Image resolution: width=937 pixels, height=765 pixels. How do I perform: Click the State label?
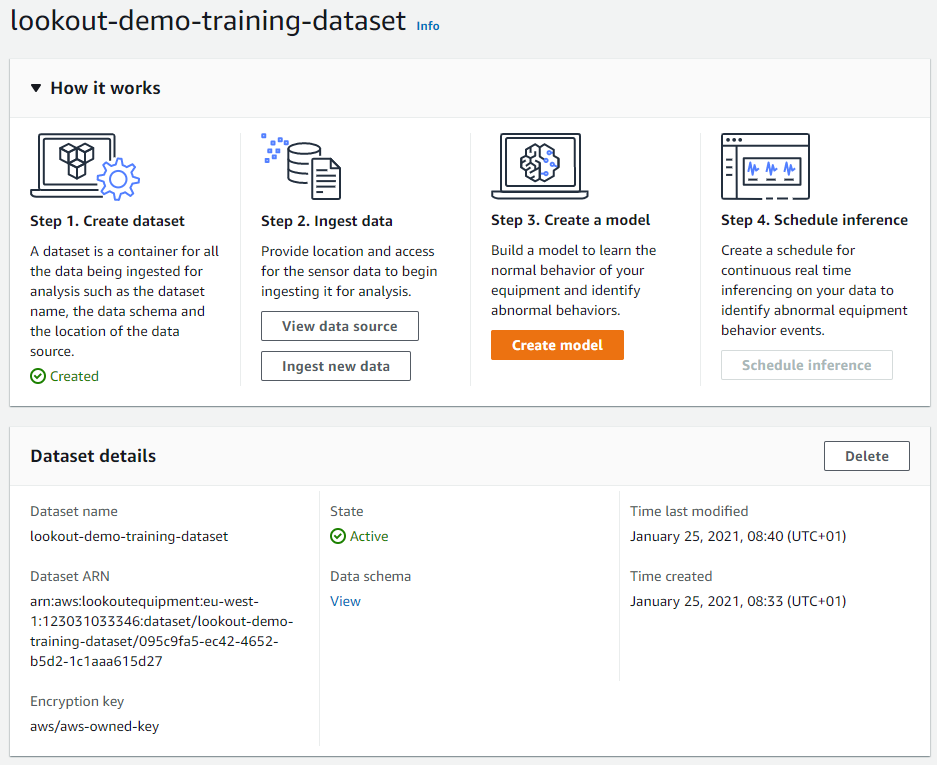pos(347,511)
